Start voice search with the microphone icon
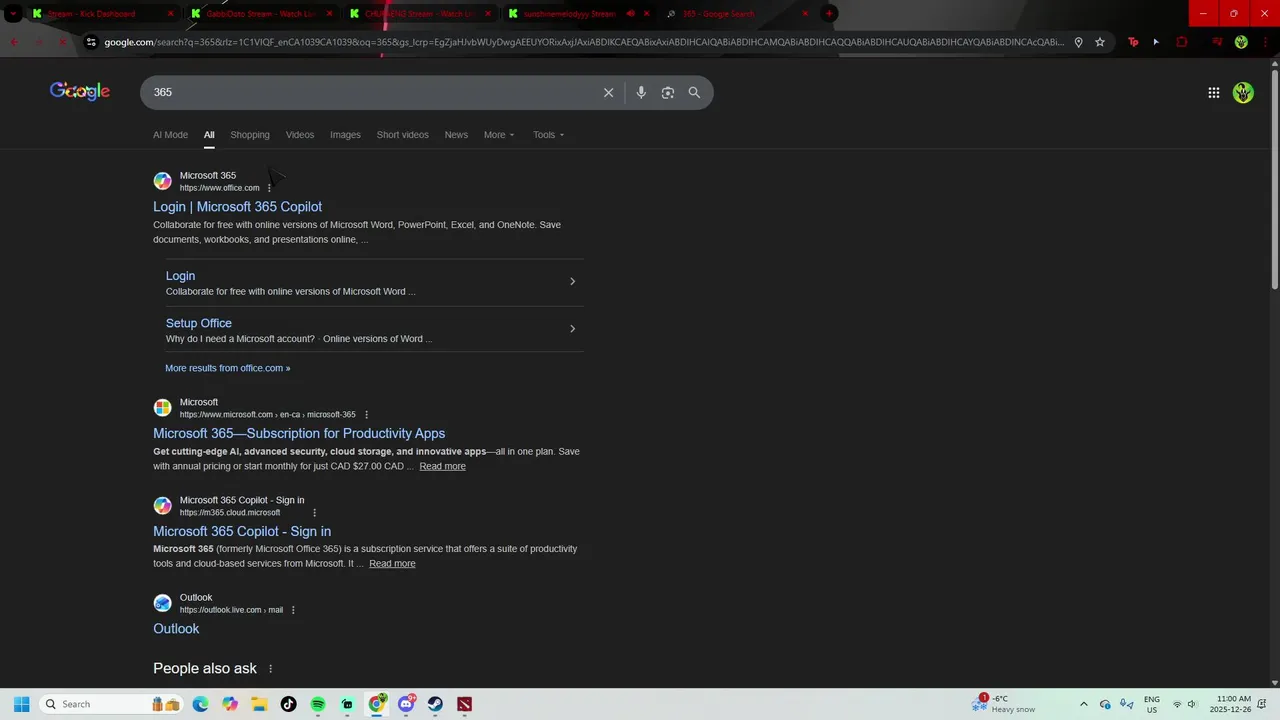This screenshot has width=1280, height=720. (x=641, y=92)
